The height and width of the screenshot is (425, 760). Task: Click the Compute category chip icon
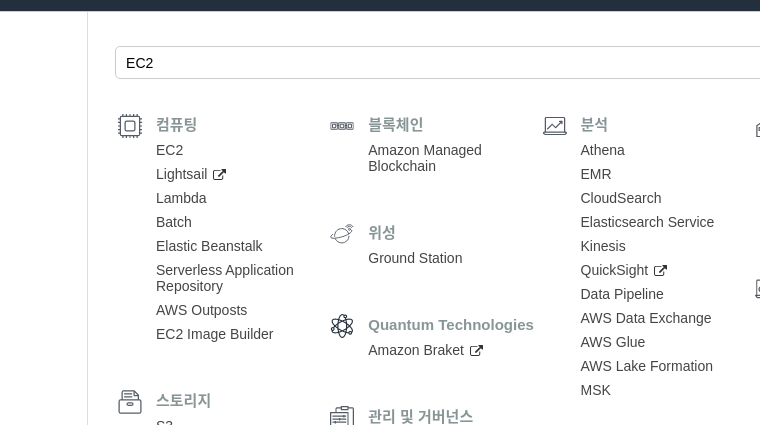click(x=130, y=126)
